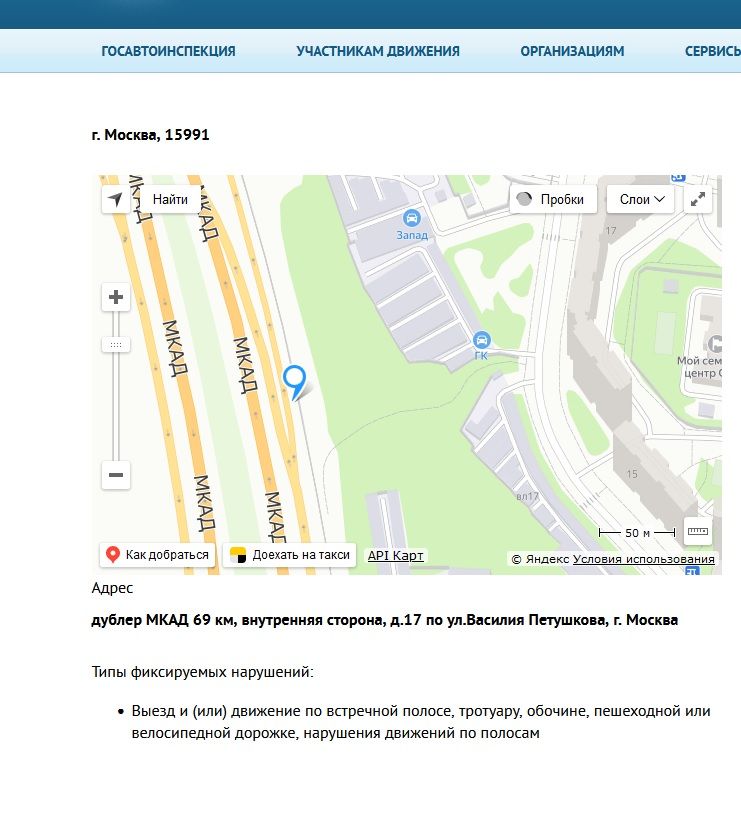Click Как добраться route button

157,555
